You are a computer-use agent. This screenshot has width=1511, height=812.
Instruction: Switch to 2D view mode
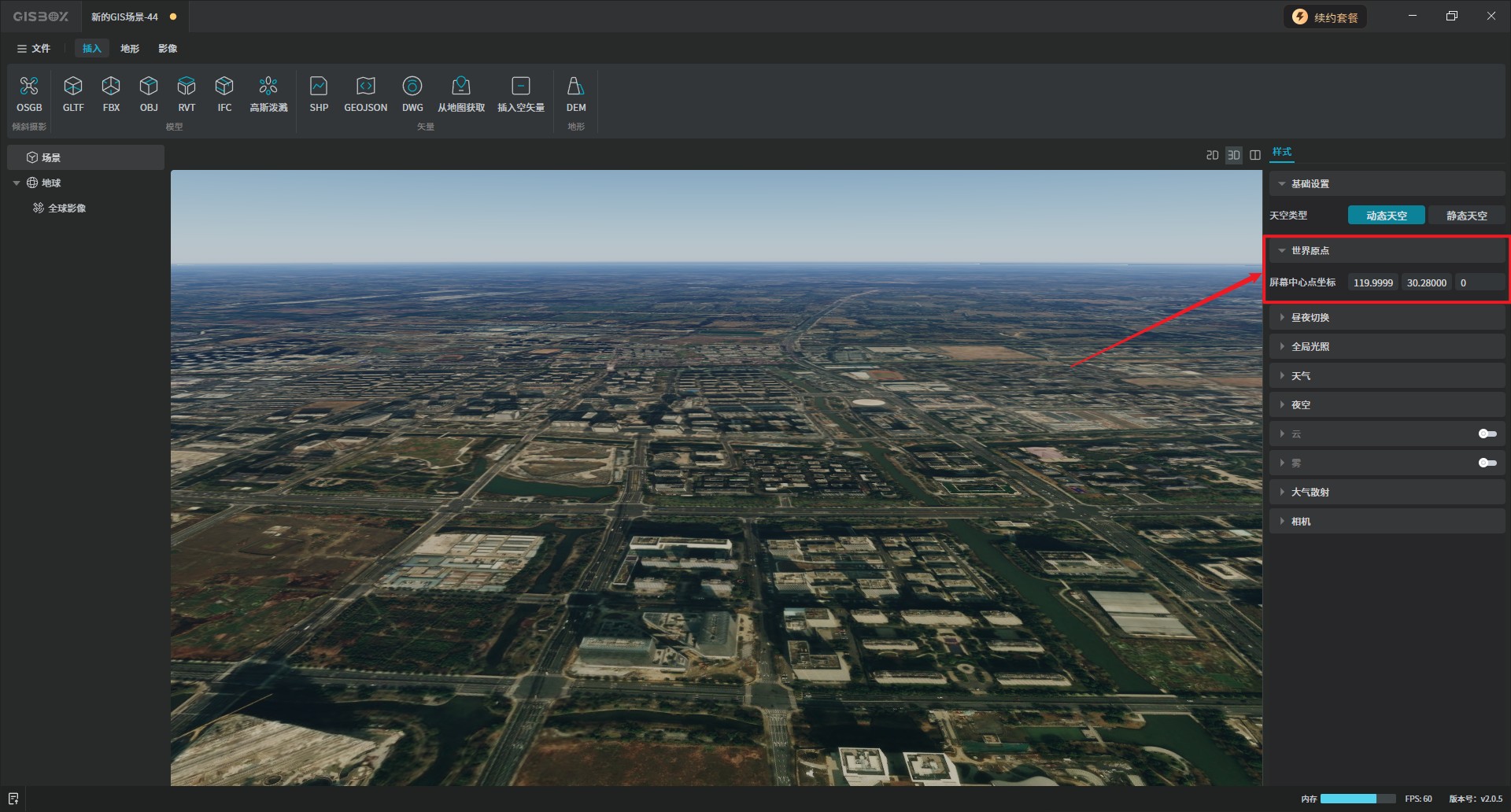1212,155
